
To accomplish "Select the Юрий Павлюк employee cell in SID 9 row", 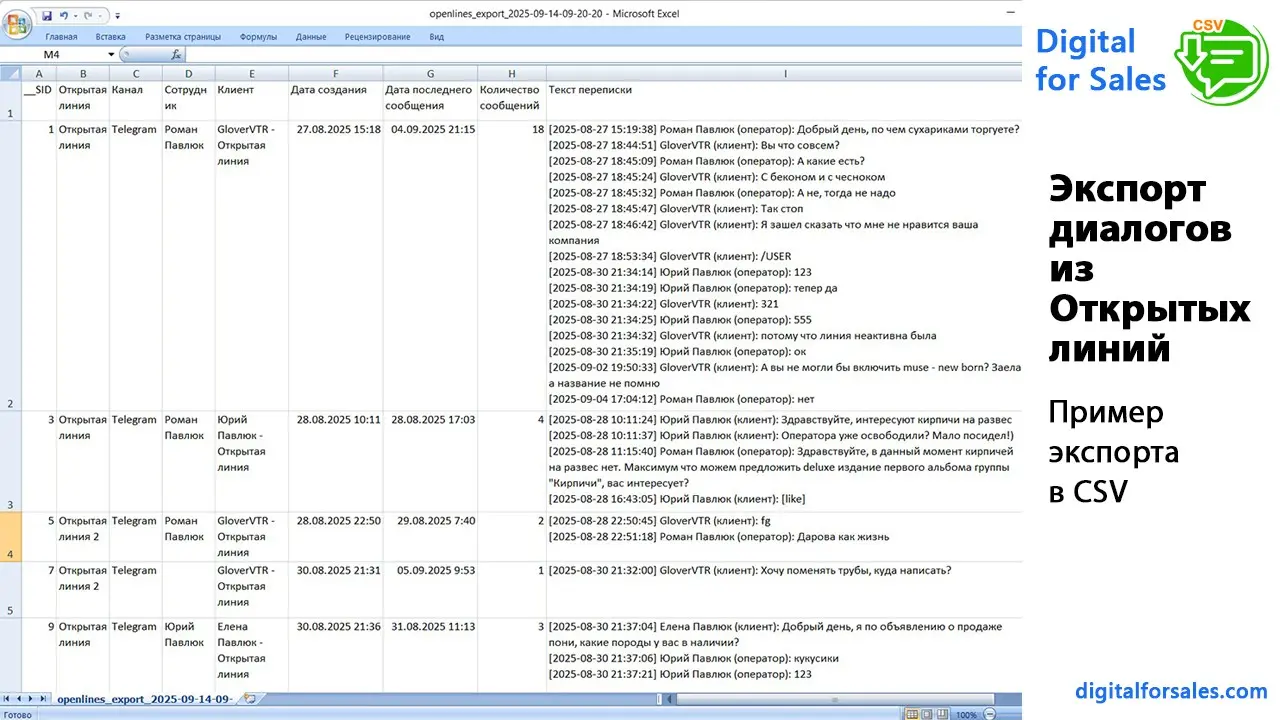I will 188,654.
